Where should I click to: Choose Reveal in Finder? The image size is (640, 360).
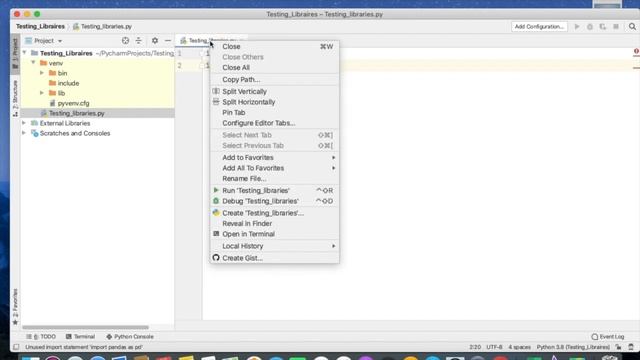point(275,224)
